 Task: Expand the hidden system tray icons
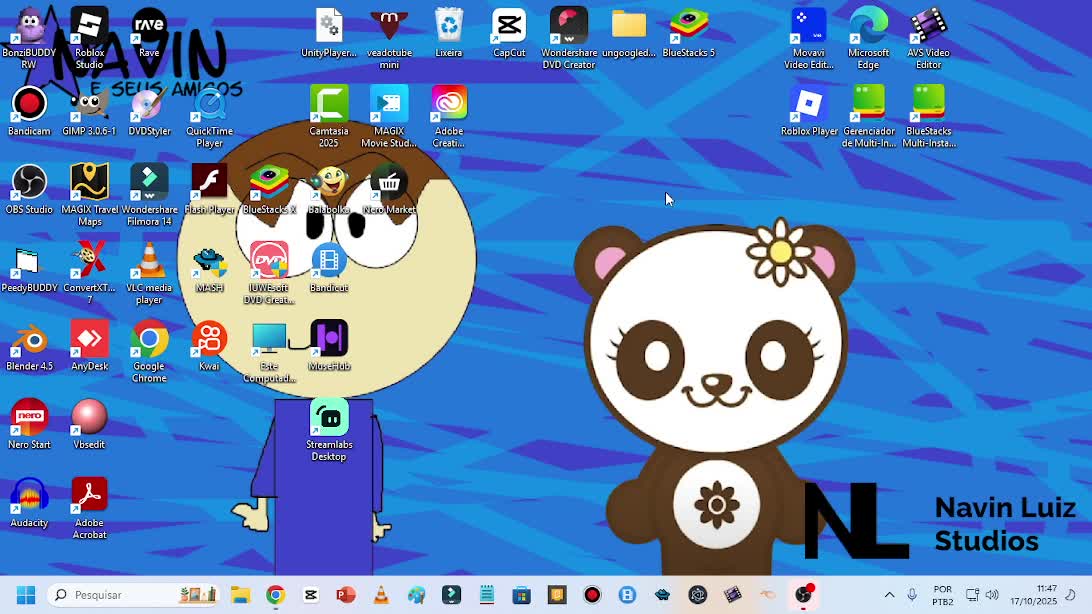888,594
